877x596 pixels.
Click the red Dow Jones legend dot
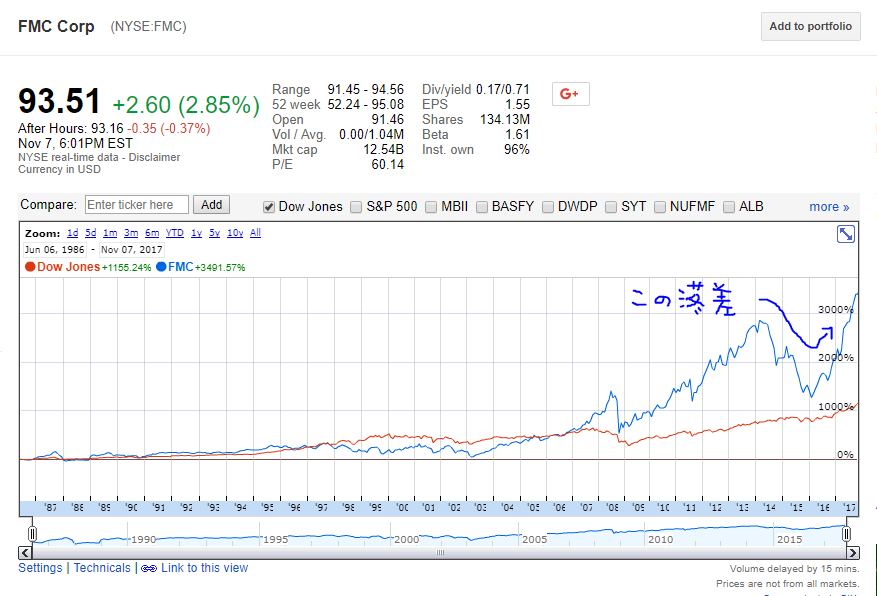[x=30, y=267]
